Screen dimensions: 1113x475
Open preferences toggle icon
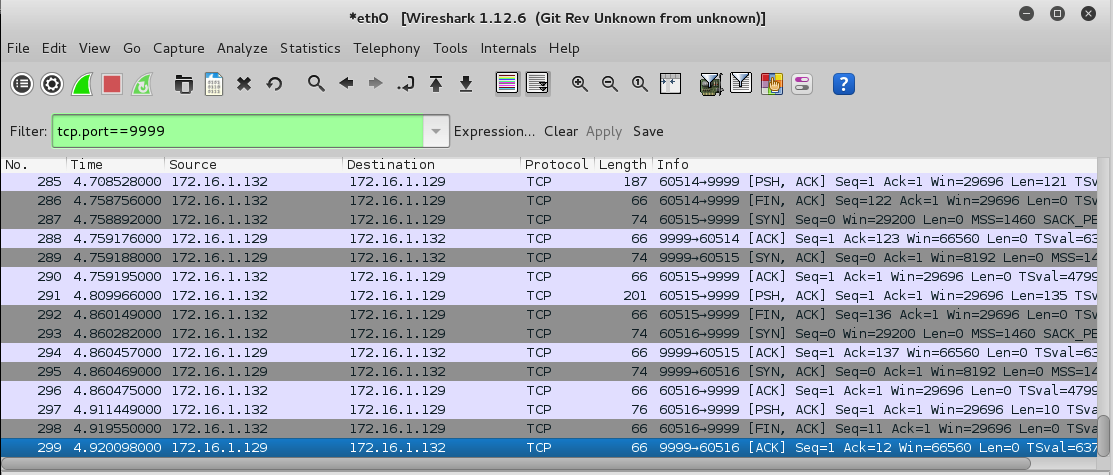pos(801,84)
